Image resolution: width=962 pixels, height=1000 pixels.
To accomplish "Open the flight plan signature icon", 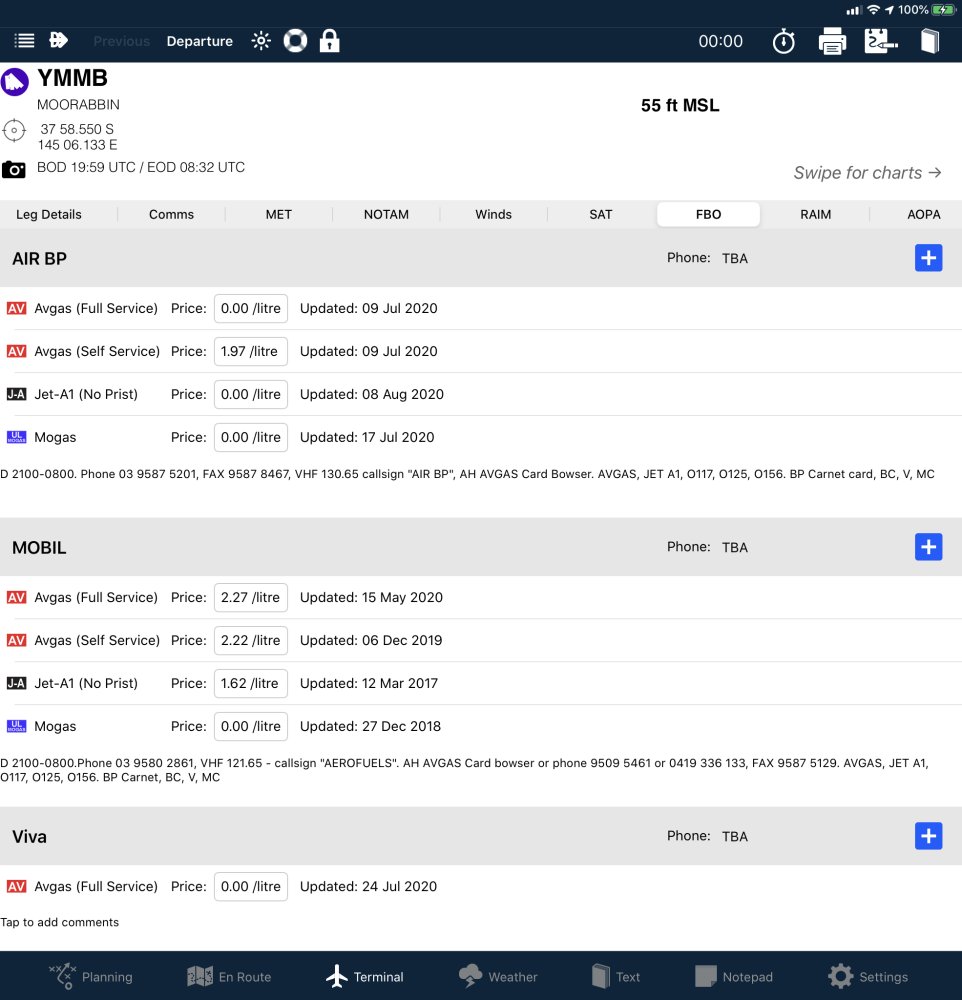I will (881, 41).
